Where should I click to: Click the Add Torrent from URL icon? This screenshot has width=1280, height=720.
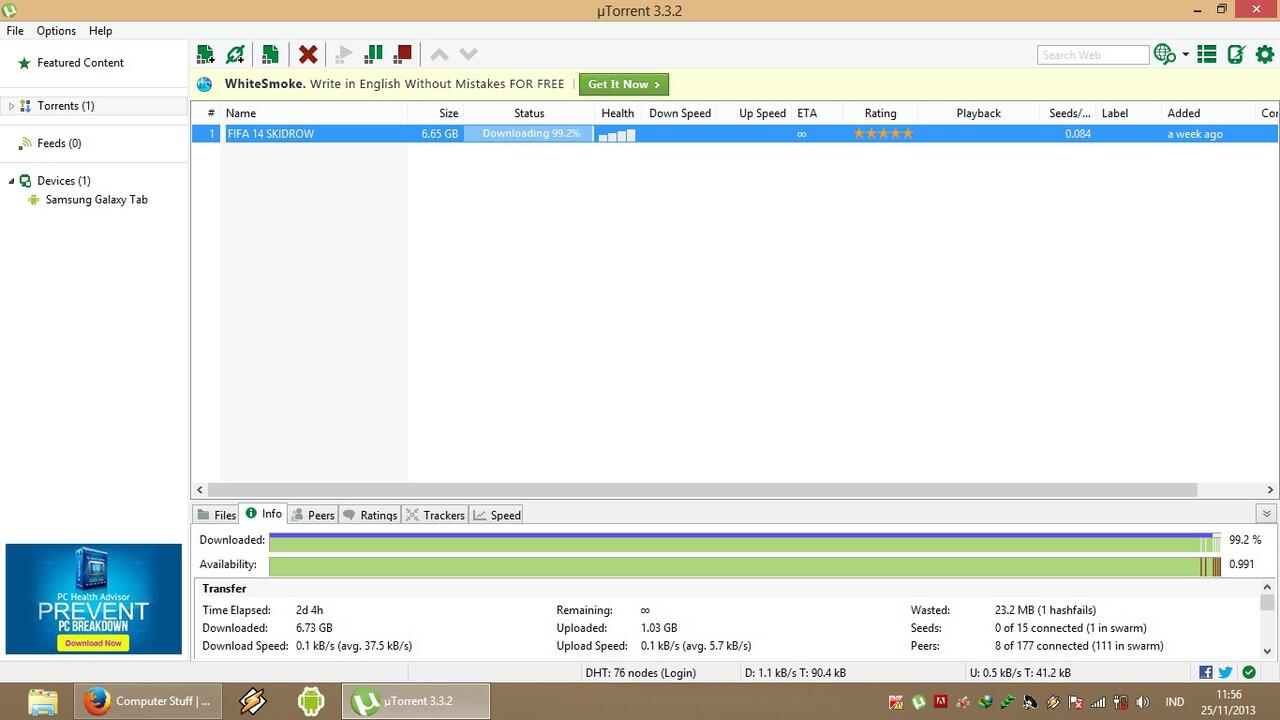click(236, 54)
